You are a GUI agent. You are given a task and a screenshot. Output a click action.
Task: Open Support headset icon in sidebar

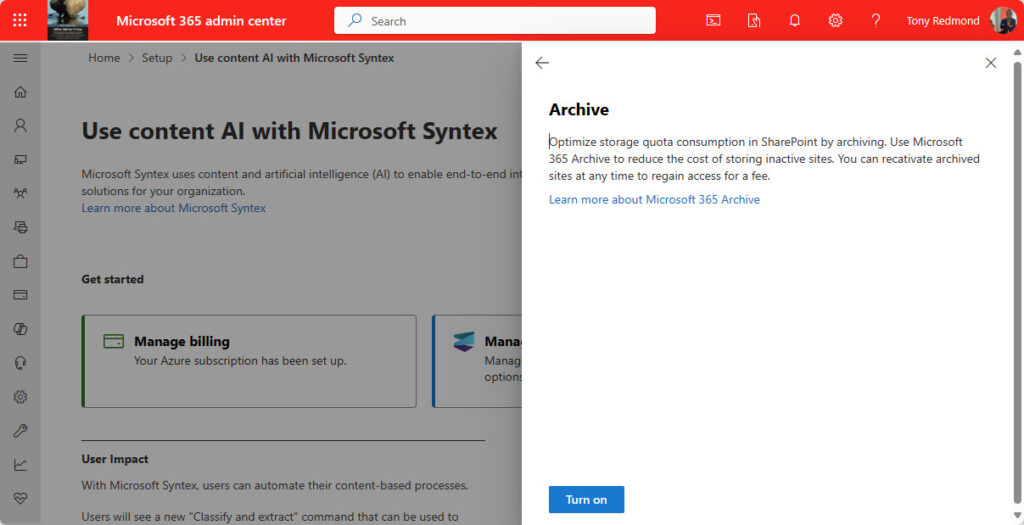20,363
